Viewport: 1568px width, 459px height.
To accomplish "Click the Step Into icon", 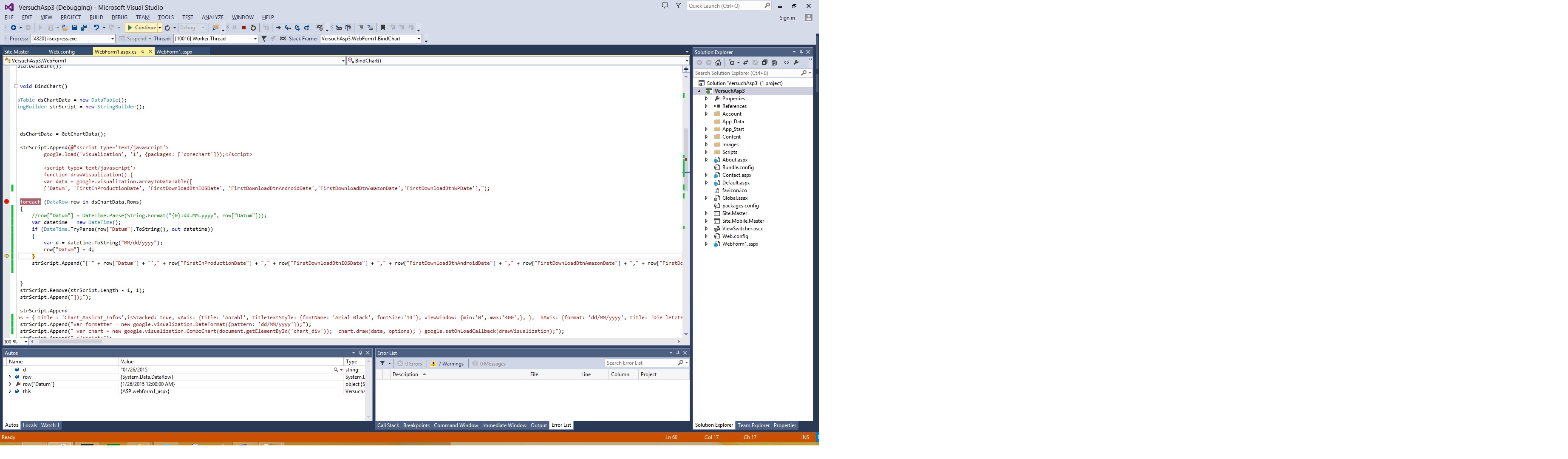I will (288, 28).
